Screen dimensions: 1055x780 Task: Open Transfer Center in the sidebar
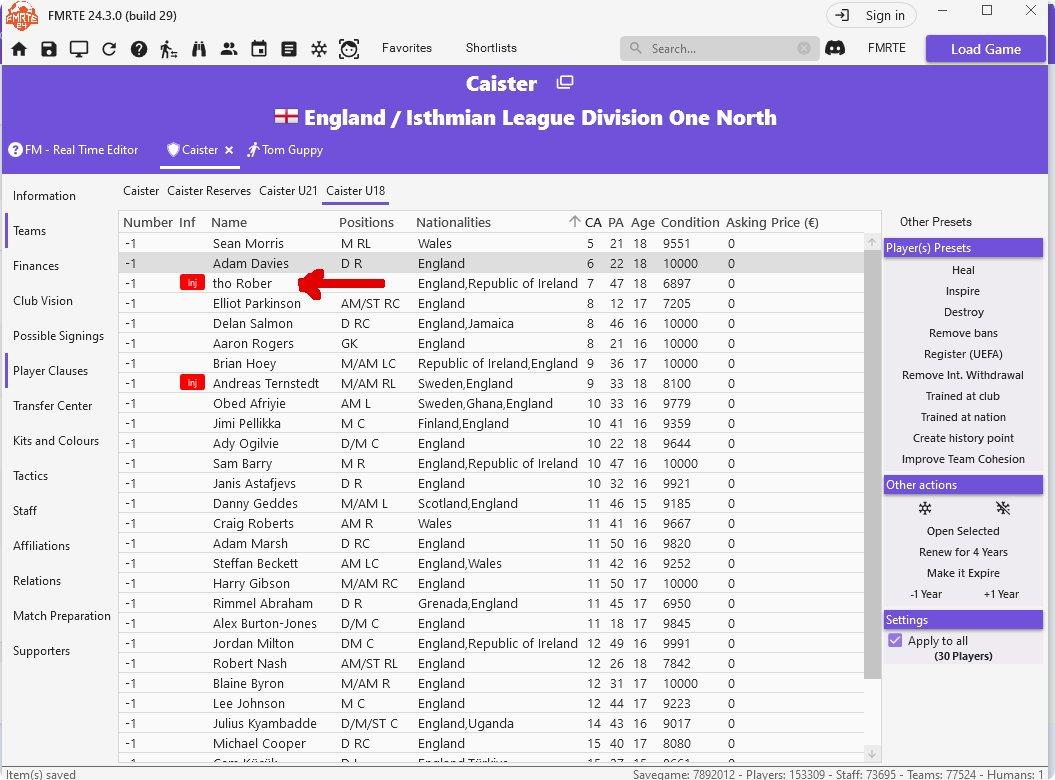pyautogui.click(x=52, y=406)
